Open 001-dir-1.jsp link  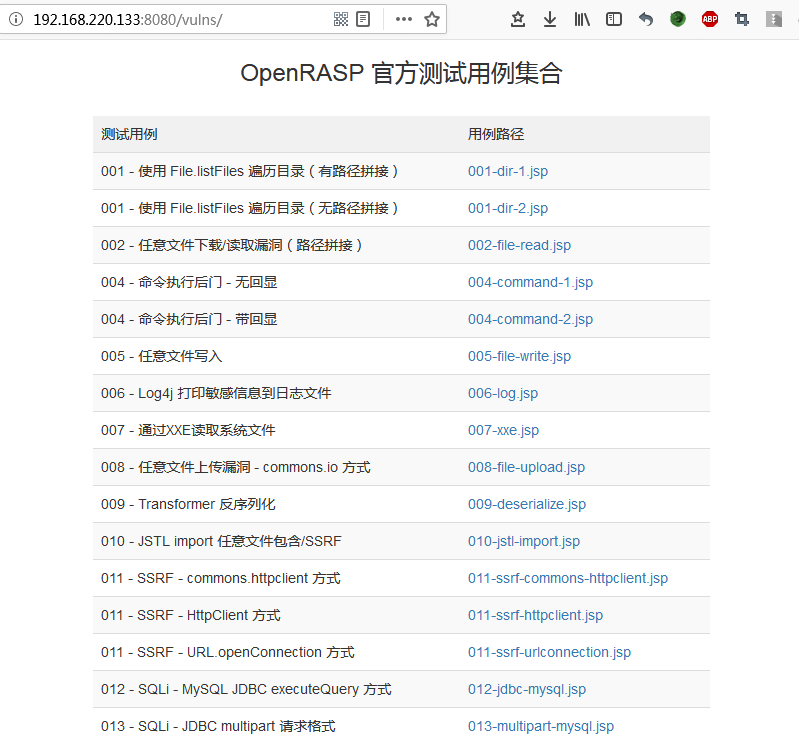coord(508,171)
